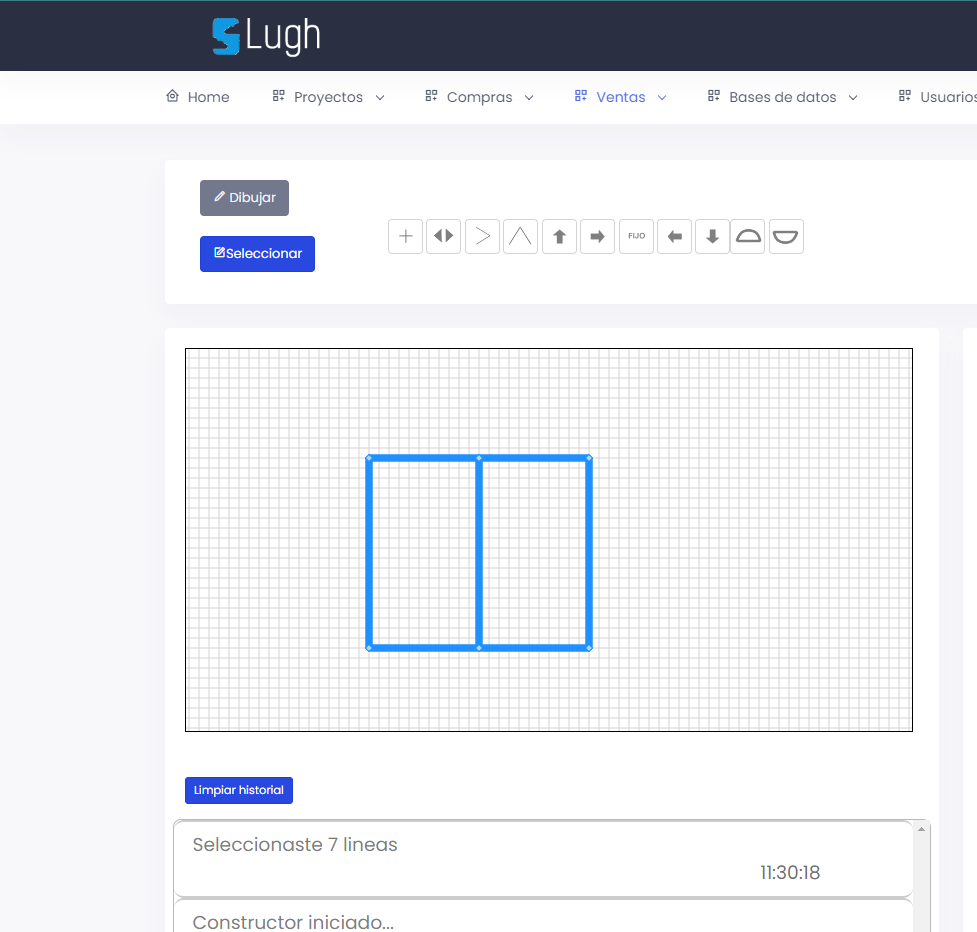Click the up arrow toolbar icon
The width and height of the screenshot is (977, 932).
coord(559,237)
